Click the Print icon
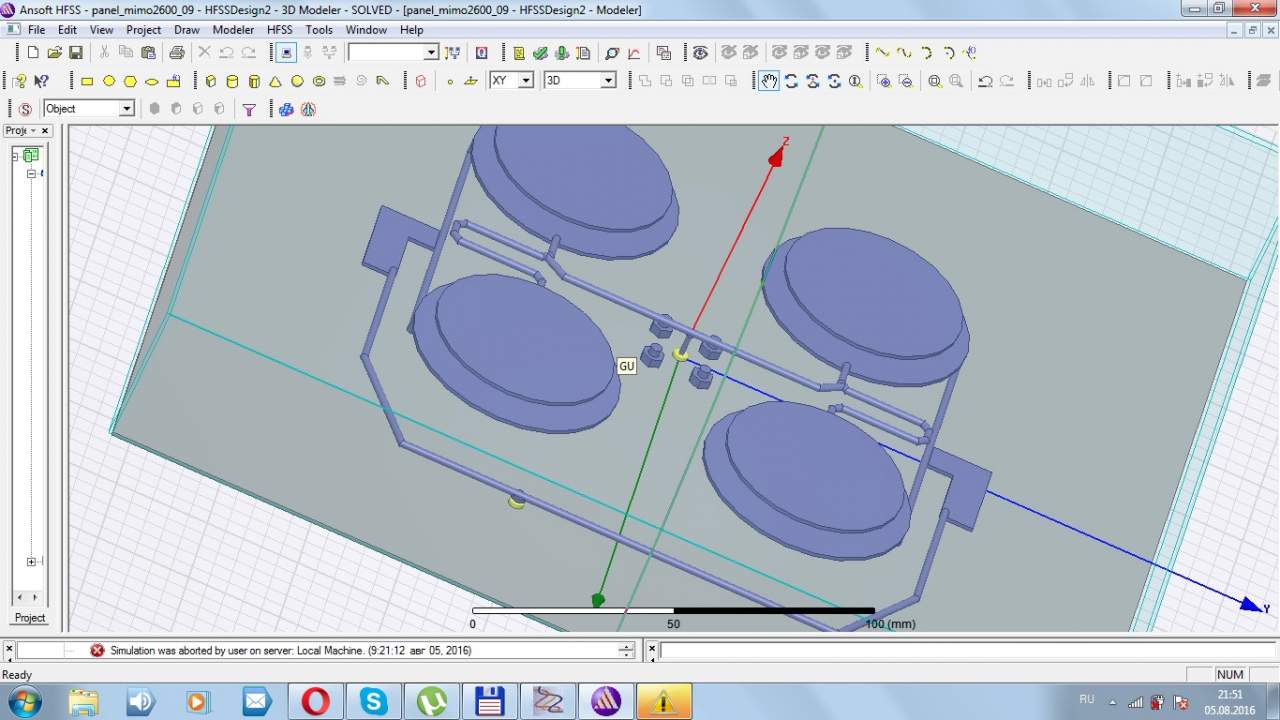This screenshot has height=720, width=1280. coord(176,52)
